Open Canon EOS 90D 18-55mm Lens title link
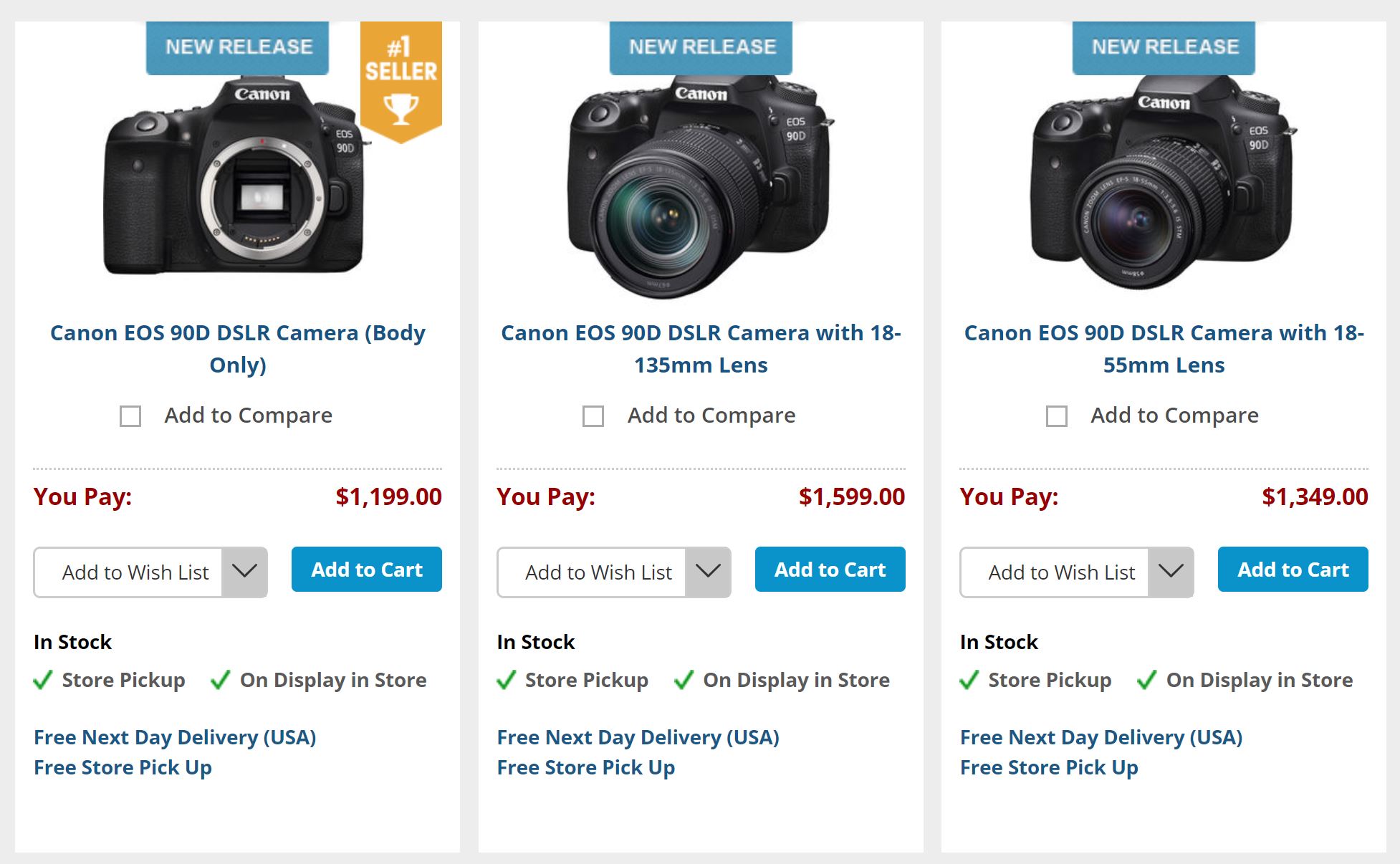Image resolution: width=1400 pixels, height=864 pixels. click(1164, 349)
